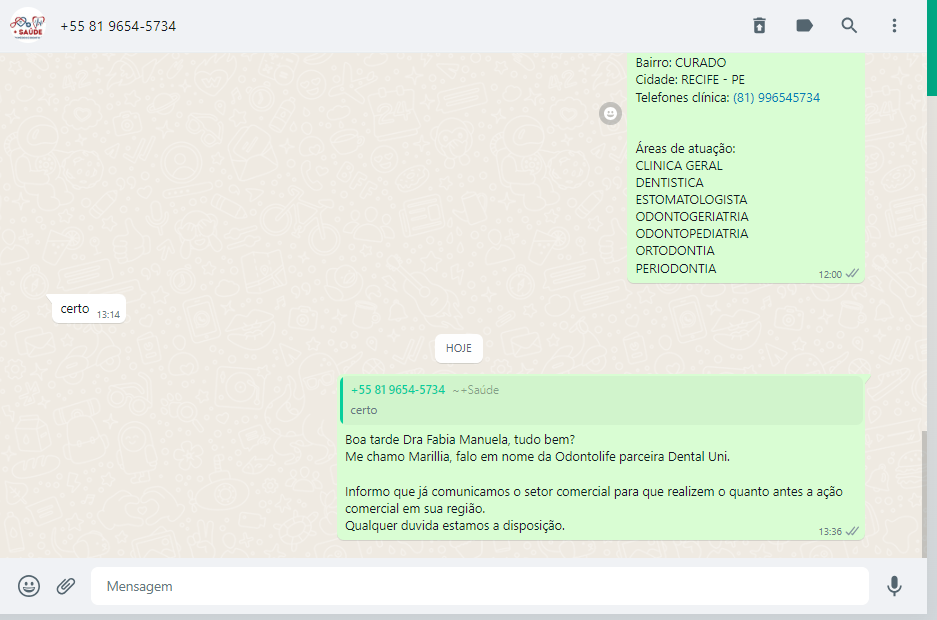Viewport: 937px width, 620px height.
Task: Click the chat scrollbar thumb
Action: [x=924, y=494]
